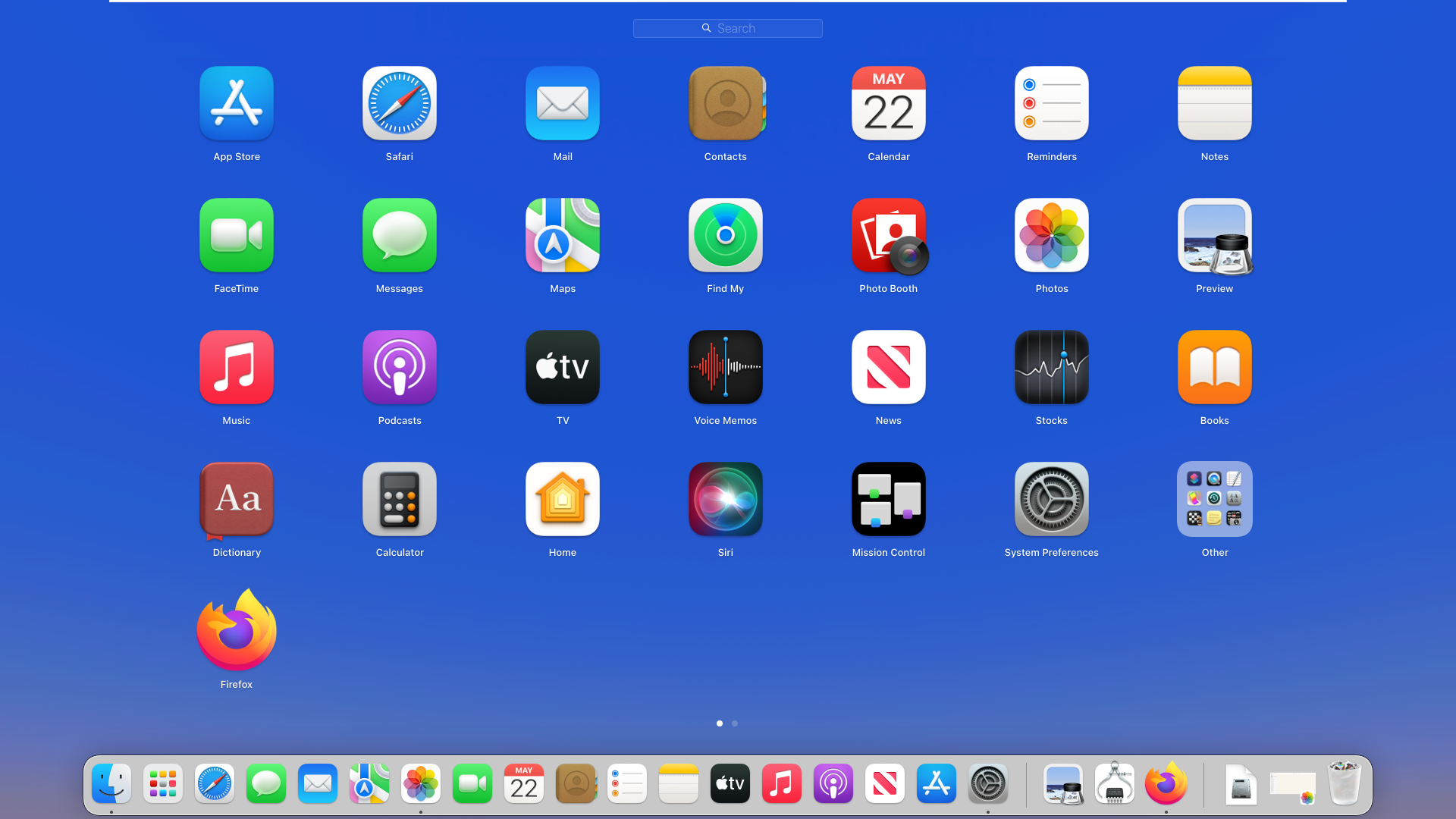Expand the Other apps folder
1456x819 pixels.
click(1214, 499)
